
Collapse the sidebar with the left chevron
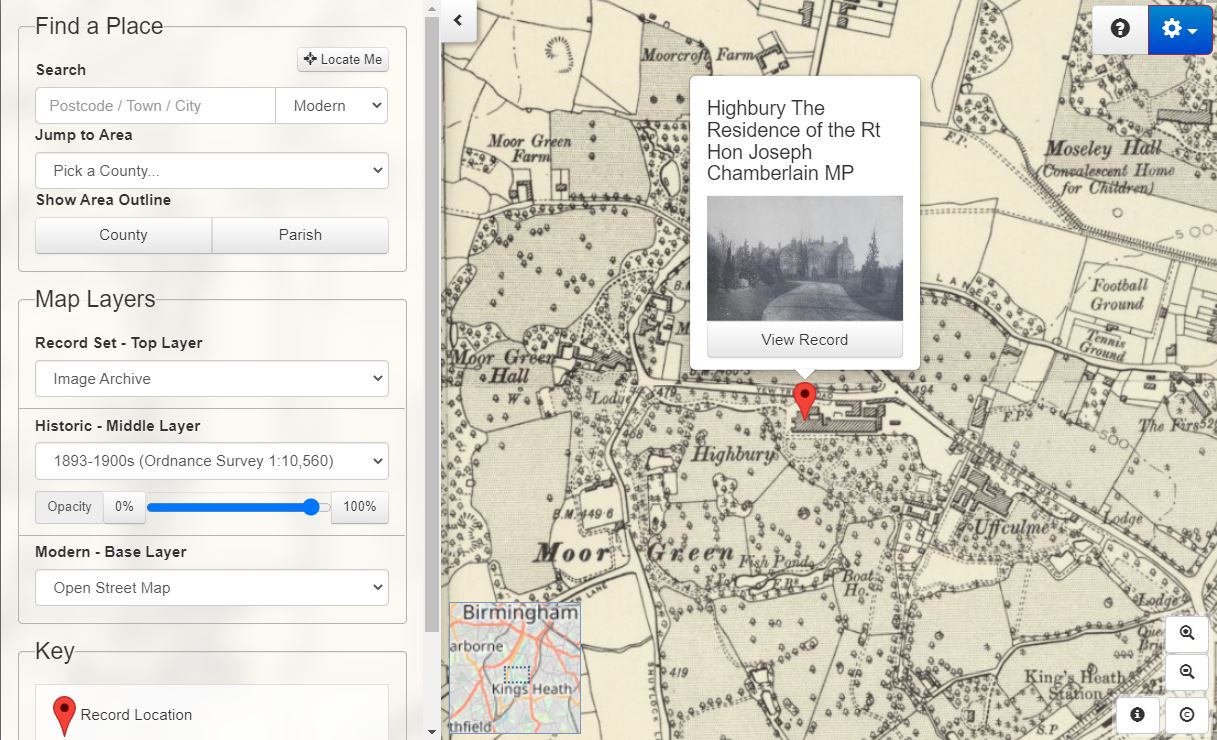click(458, 20)
